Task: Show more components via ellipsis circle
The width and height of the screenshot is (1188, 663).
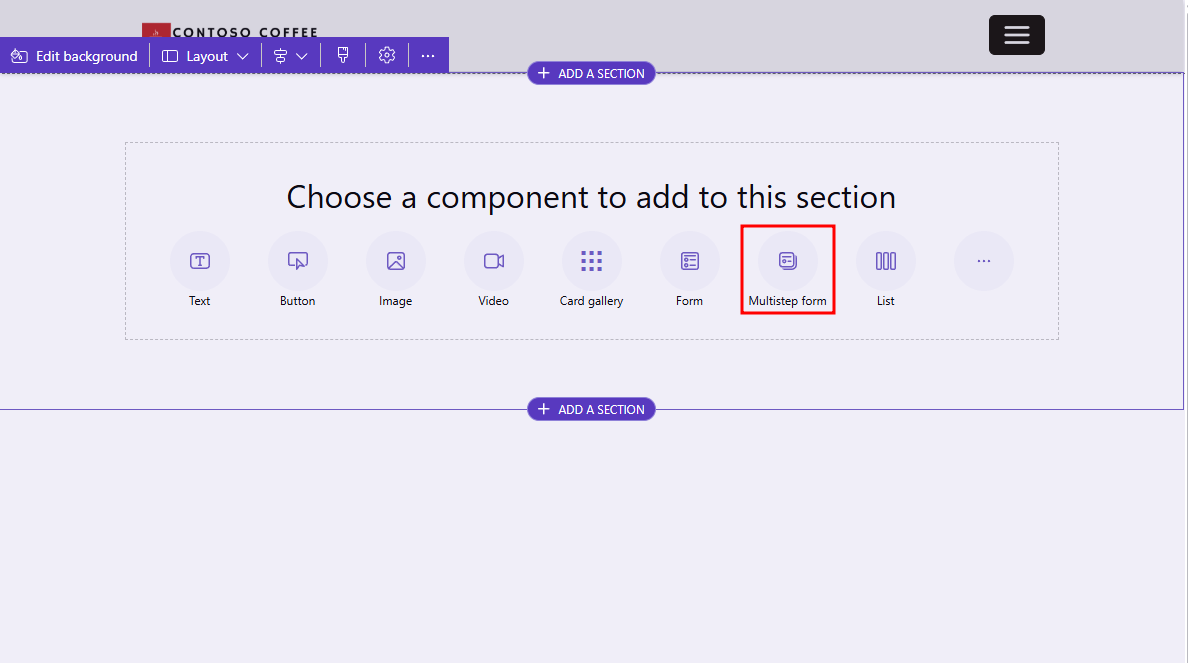Action: [x=983, y=262]
